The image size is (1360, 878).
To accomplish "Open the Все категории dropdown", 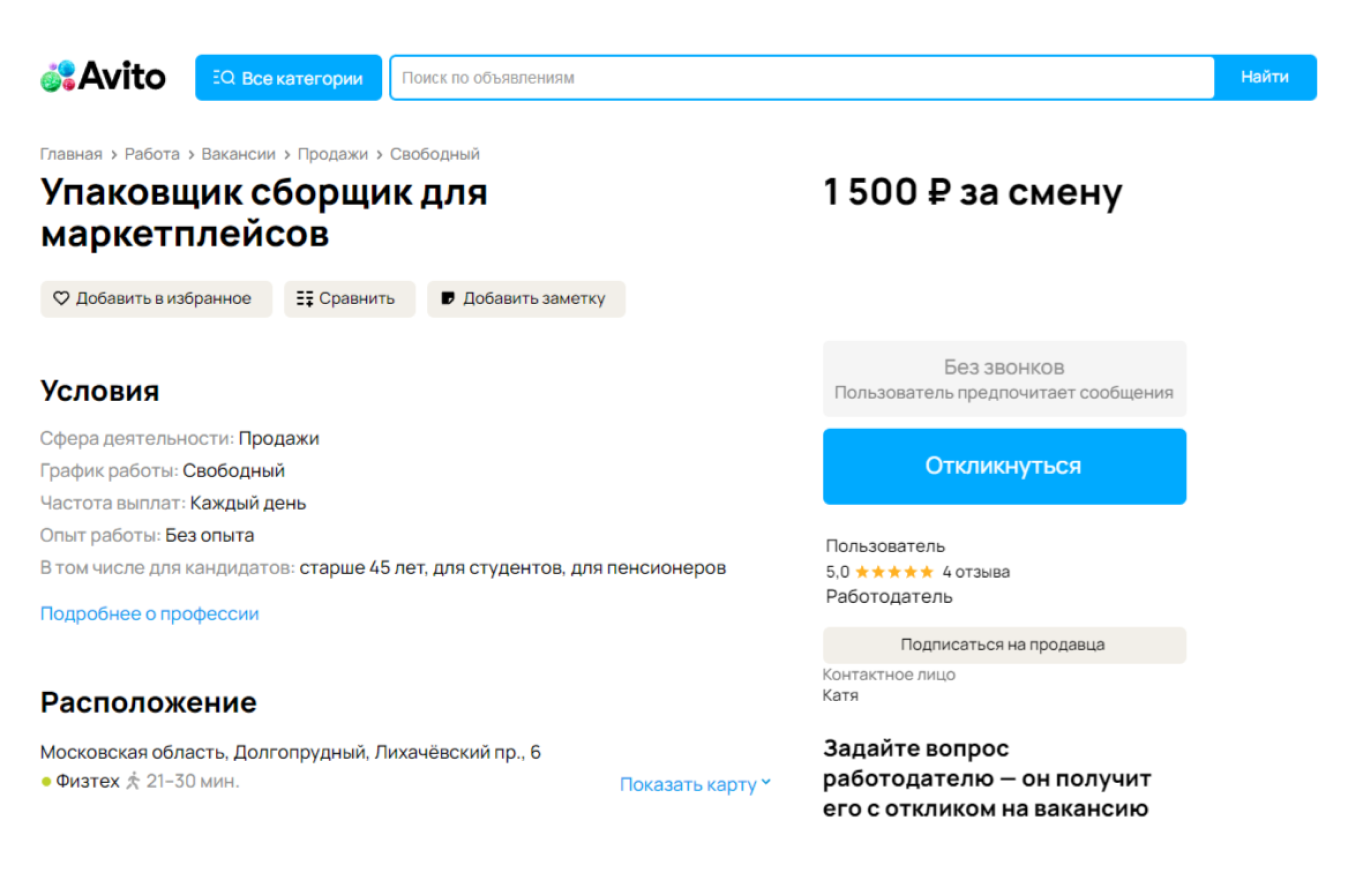I will (x=288, y=77).
